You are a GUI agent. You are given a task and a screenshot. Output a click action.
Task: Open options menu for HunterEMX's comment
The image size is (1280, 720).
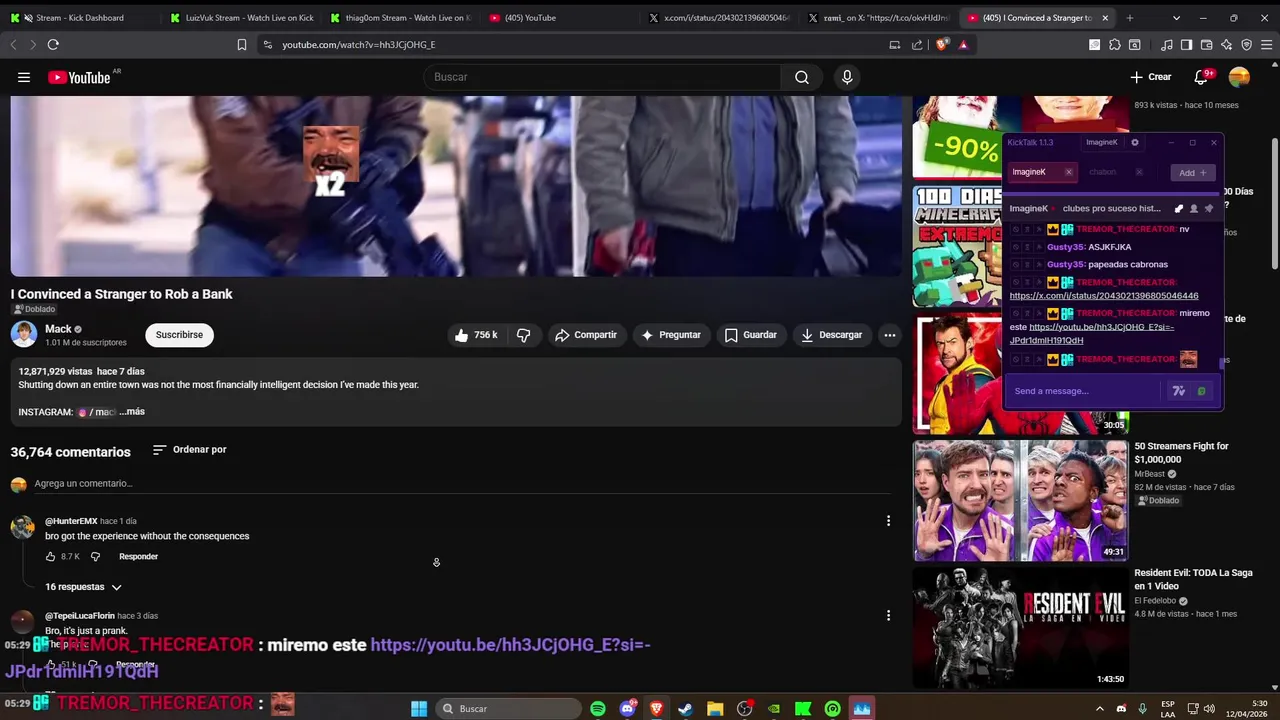tap(888, 520)
